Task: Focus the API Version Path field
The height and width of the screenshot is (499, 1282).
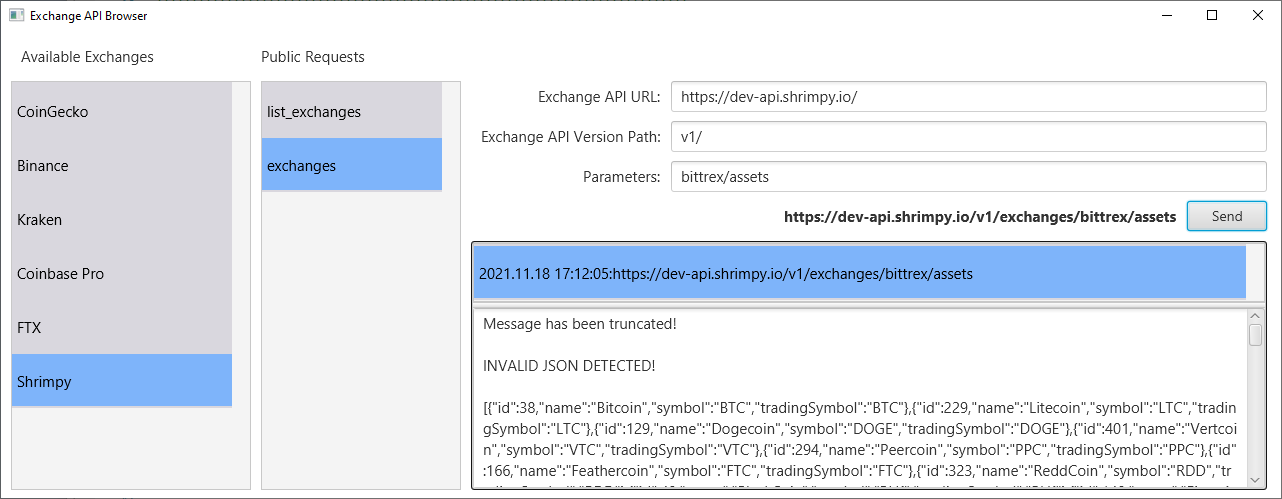Action: click(x=968, y=137)
